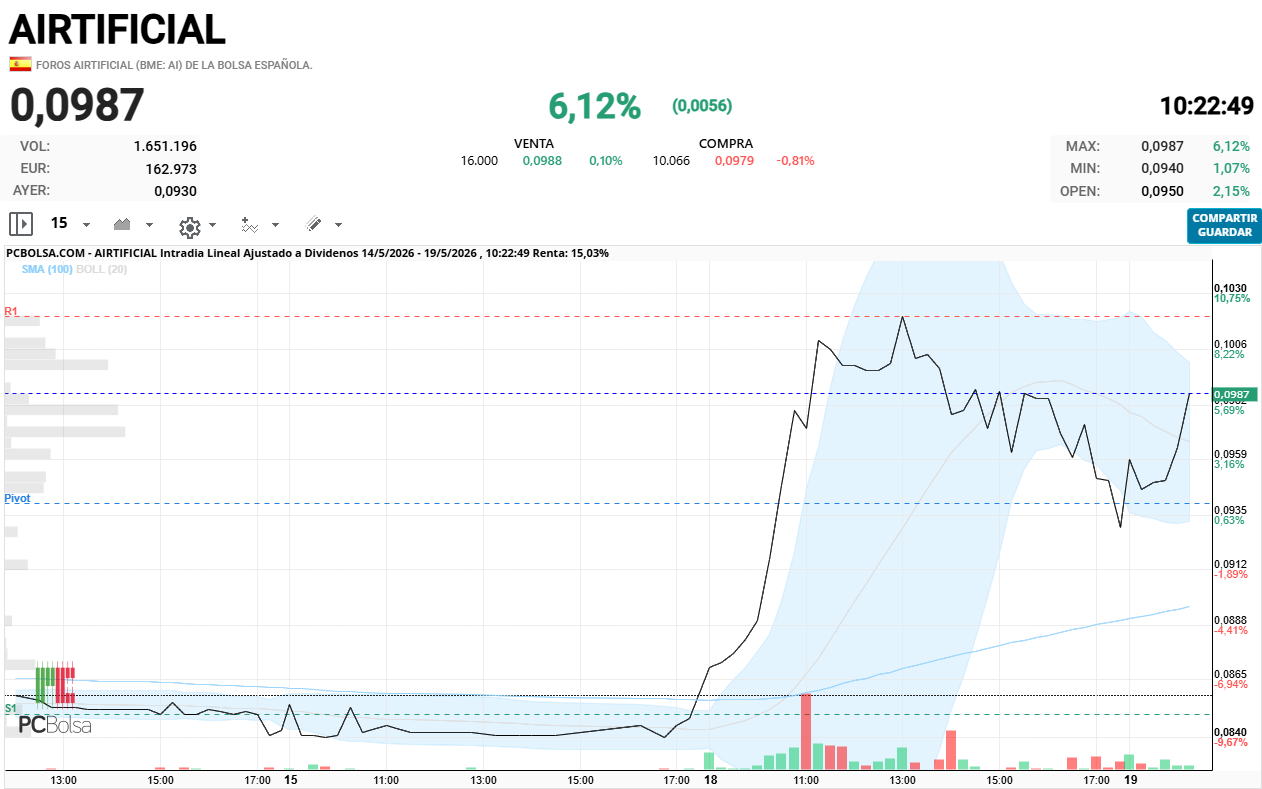Click the EUR value 162.973
The height and width of the screenshot is (789, 1262).
tap(172, 168)
